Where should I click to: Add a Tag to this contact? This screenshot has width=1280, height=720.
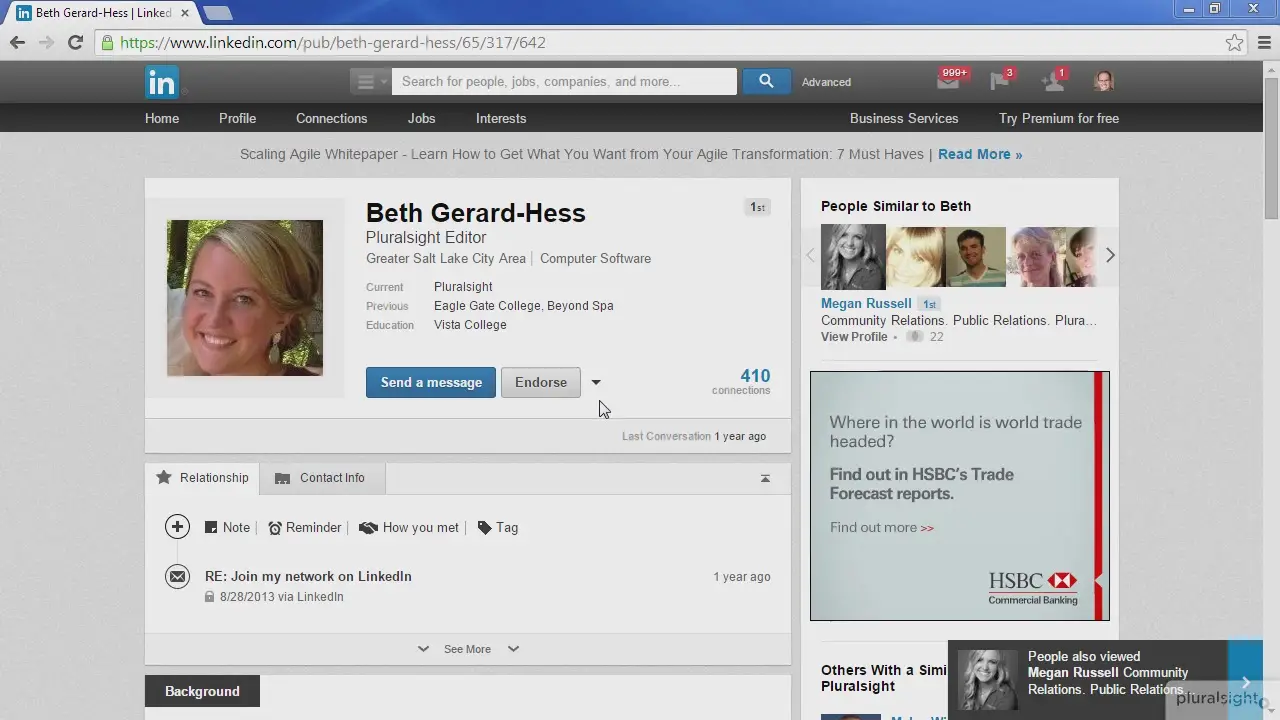click(x=498, y=527)
